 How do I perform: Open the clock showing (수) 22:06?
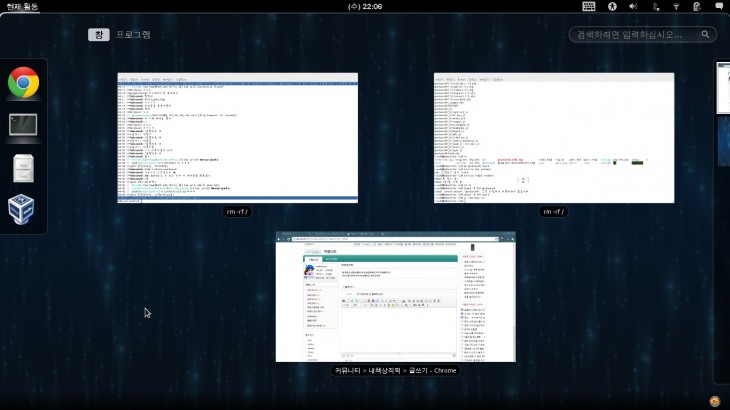(x=365, y=6)
